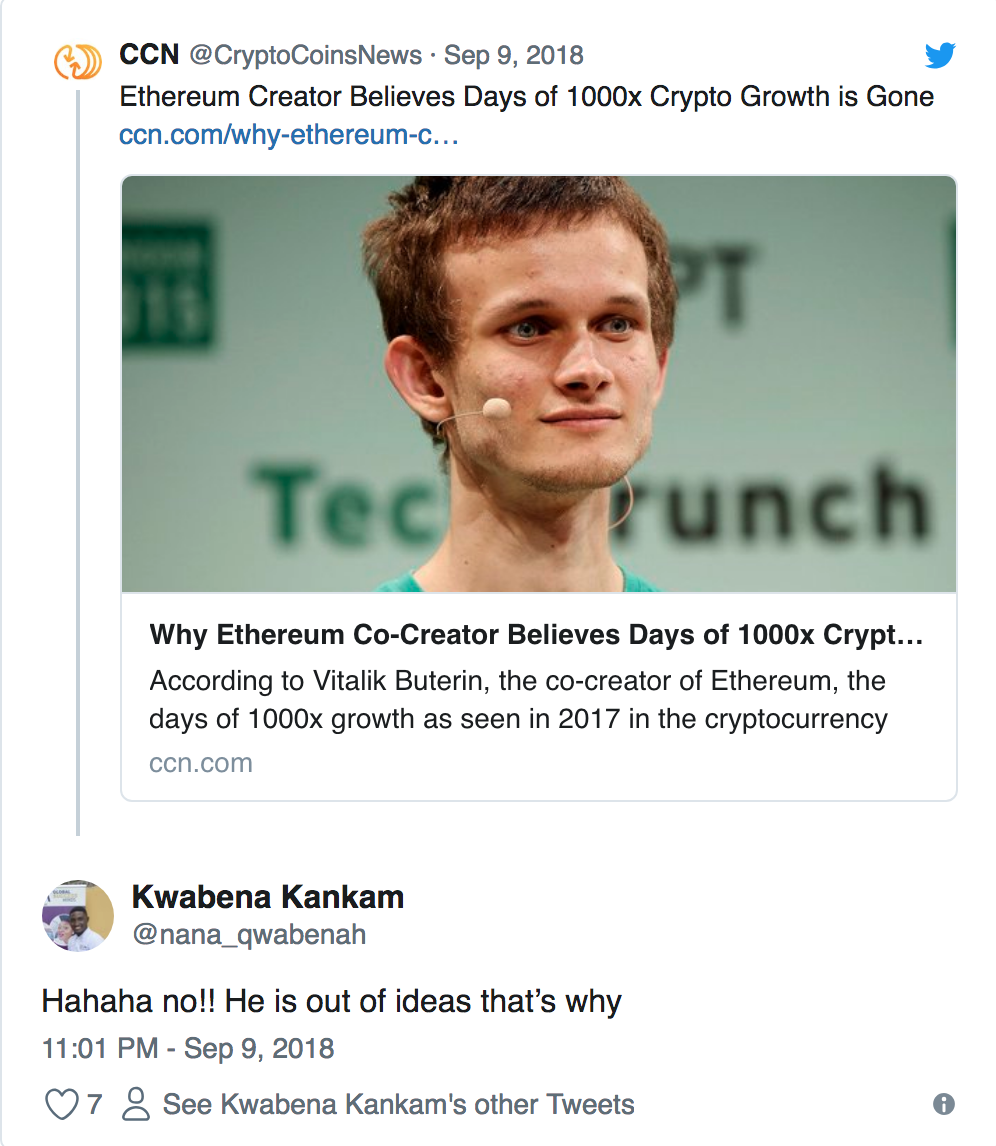Open the info icon for Twitter Ads

(x=943, y=1104)
